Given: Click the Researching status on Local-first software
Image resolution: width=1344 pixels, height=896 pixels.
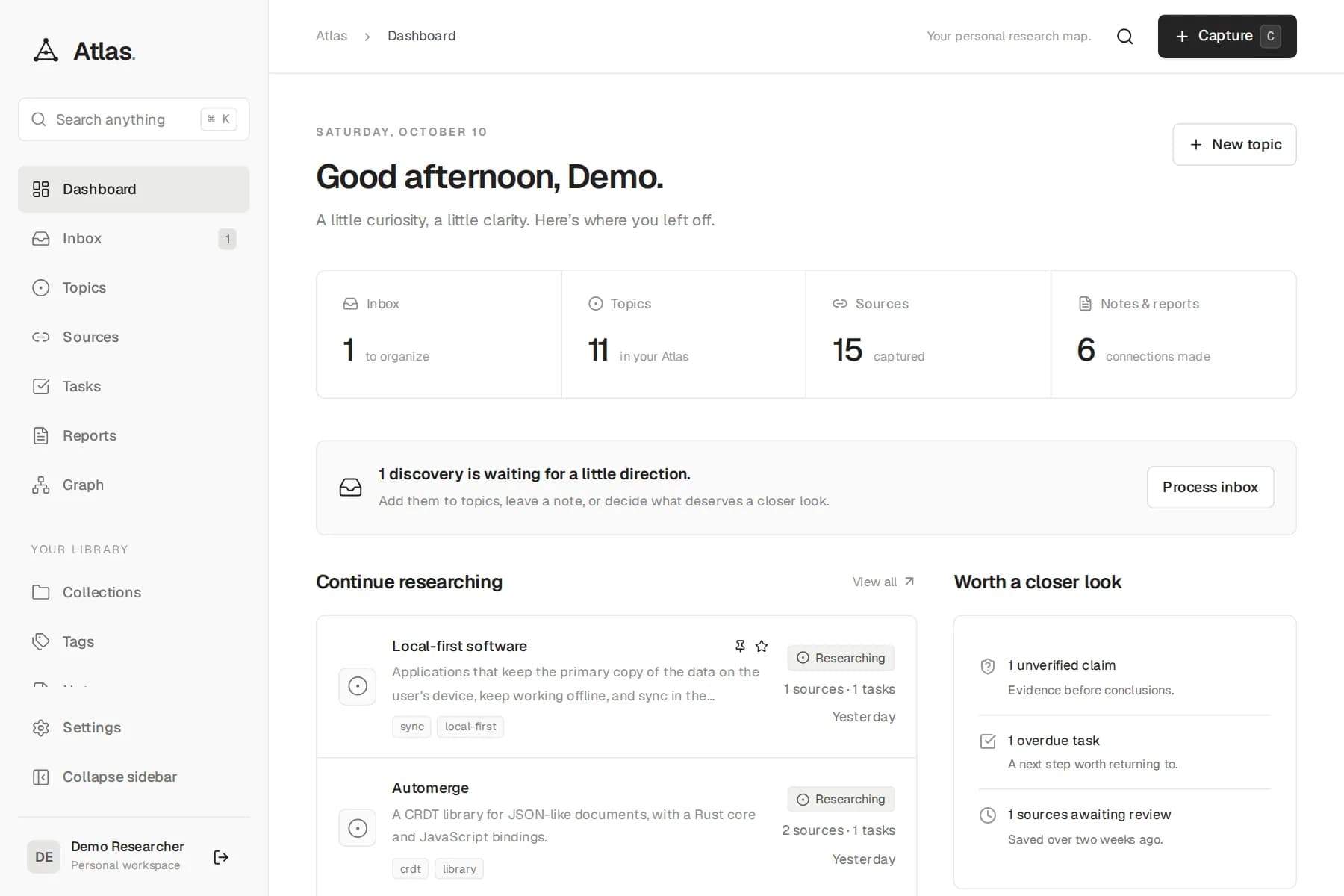Looking at the screenshot, I should click(x=841, y=658).
